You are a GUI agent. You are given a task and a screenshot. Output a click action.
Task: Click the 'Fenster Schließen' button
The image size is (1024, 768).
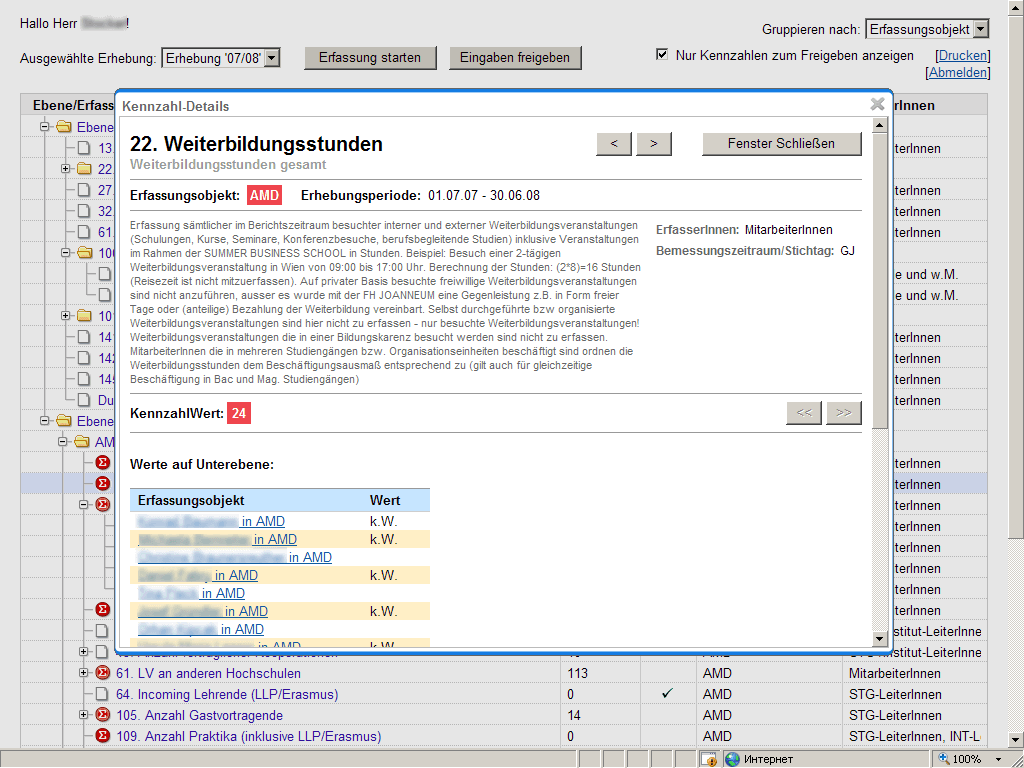click(781, 144)
